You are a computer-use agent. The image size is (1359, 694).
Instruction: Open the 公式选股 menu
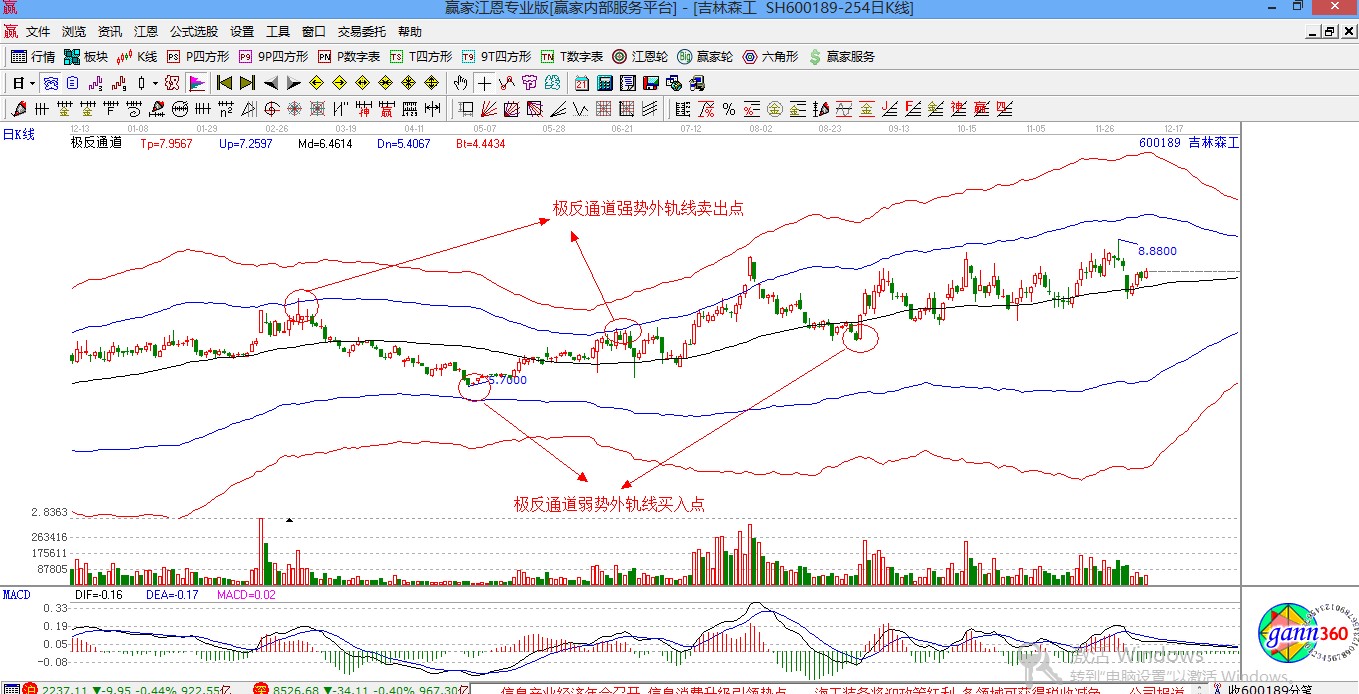[194, 32]
